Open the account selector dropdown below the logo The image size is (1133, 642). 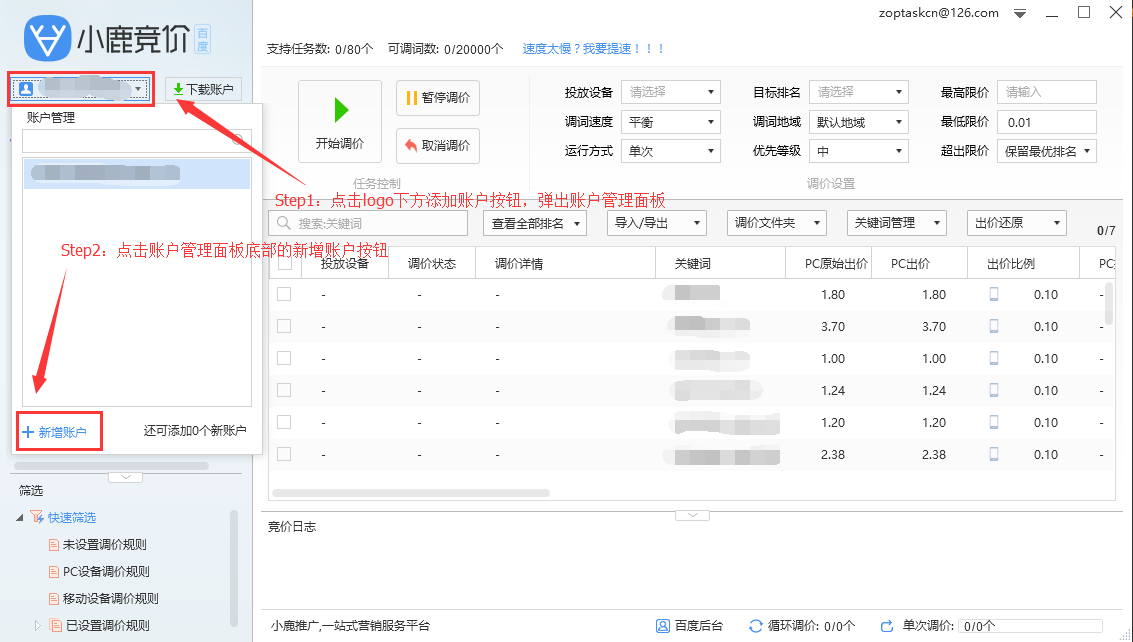139,89
